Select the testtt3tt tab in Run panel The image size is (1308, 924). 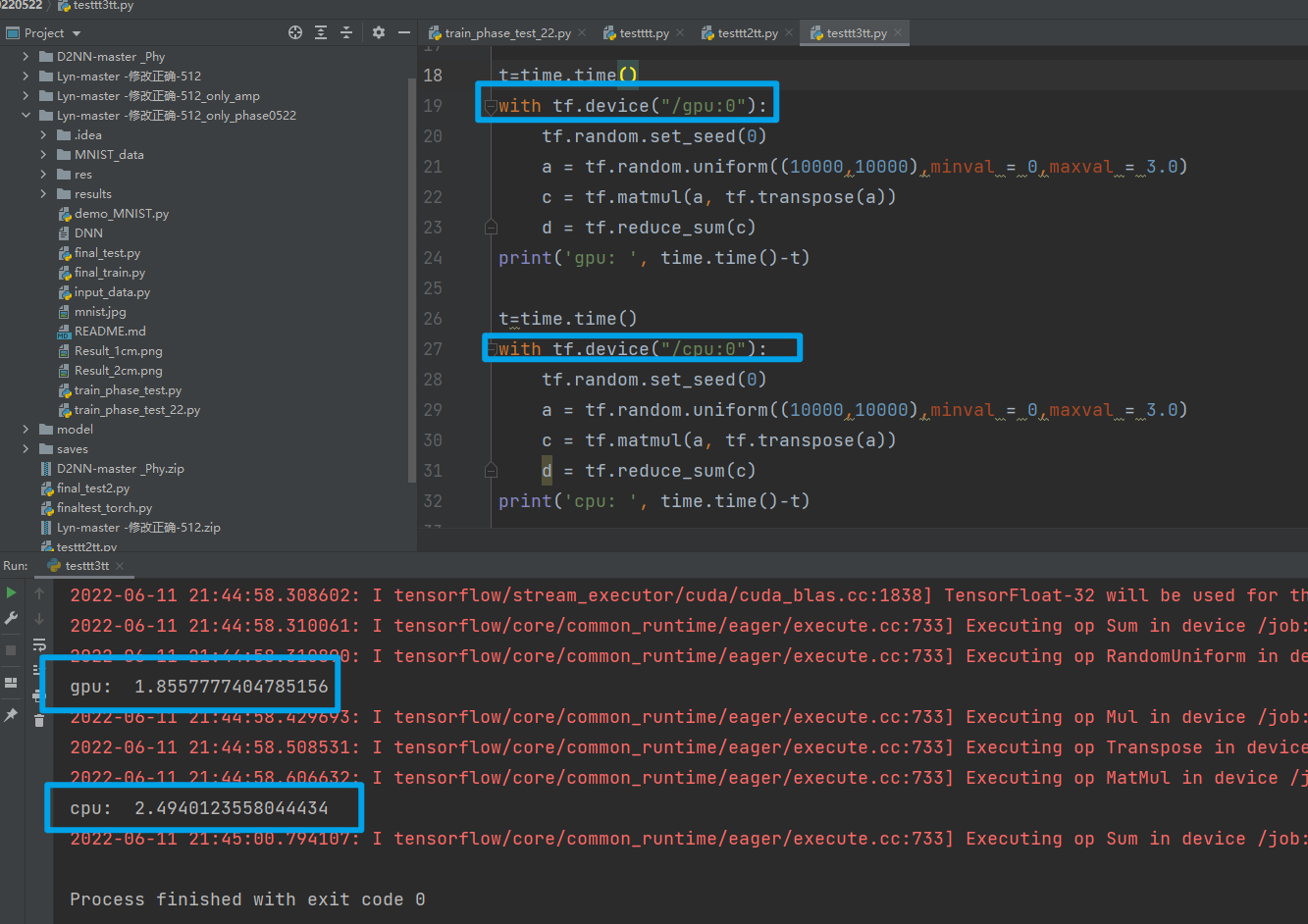pyautogui.click(x=86, y=566)
